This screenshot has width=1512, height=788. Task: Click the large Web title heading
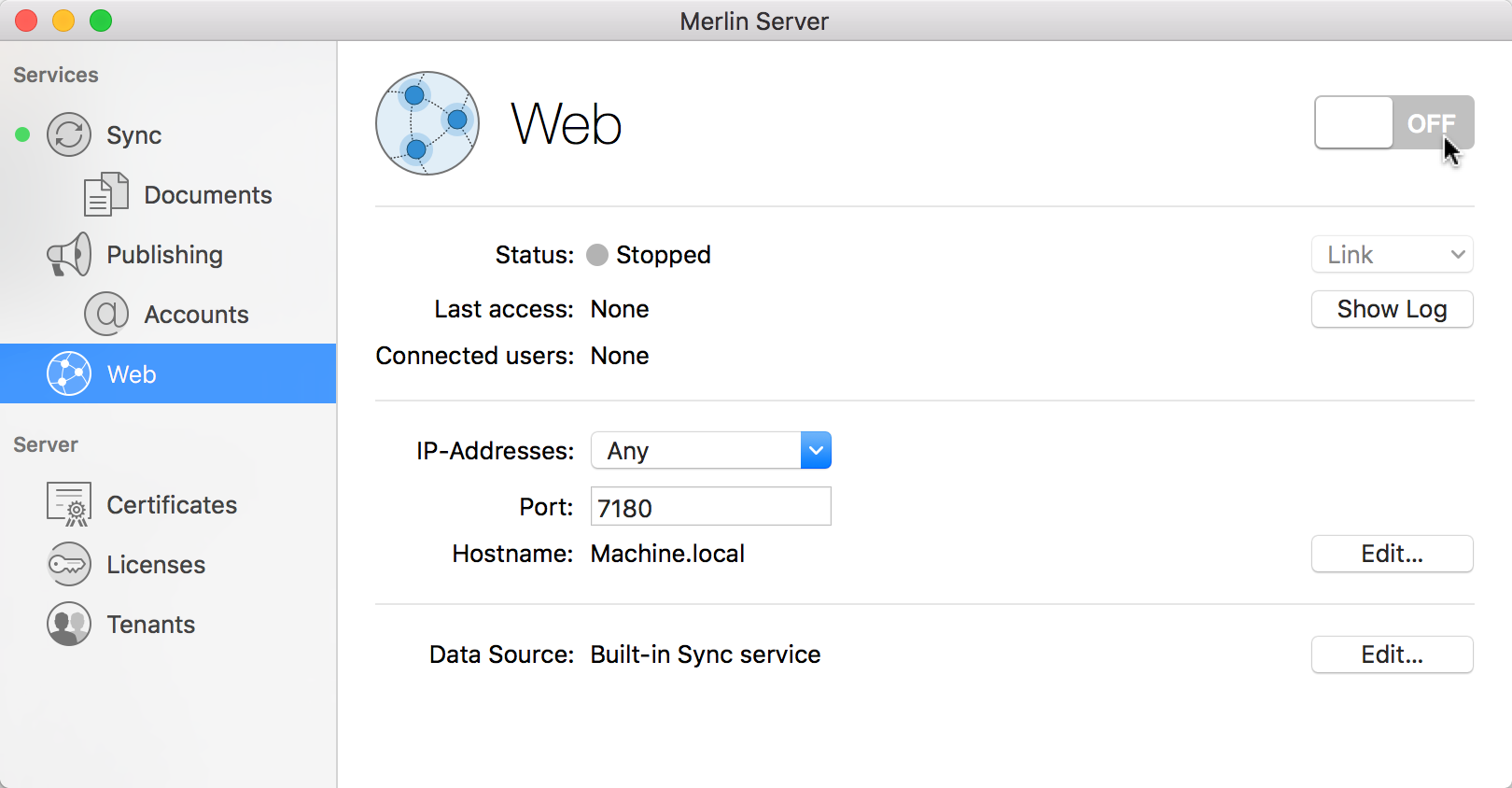coord(566,123)
